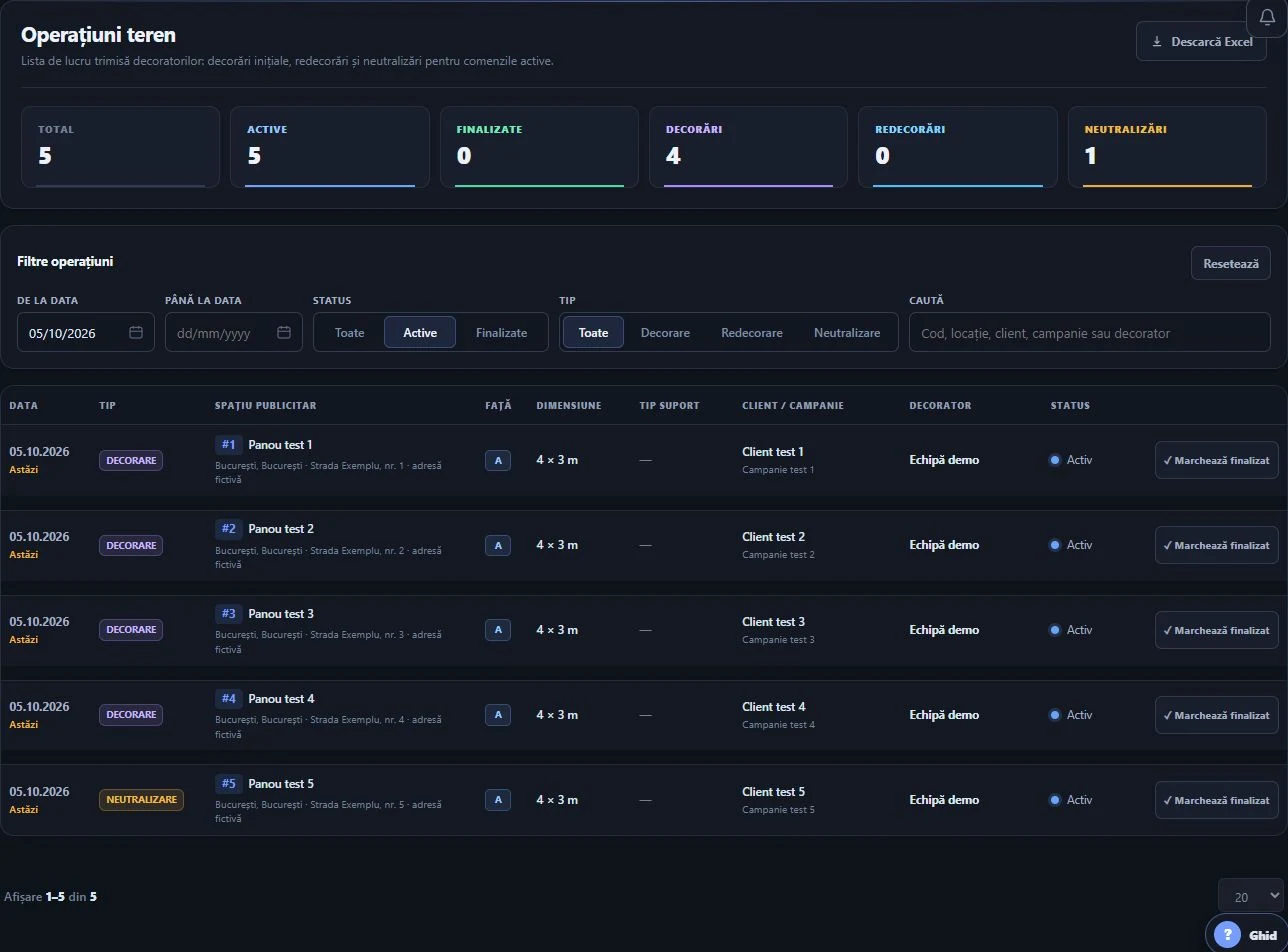Click the Până la data date field
Viewport: 1288px width, 952px height.
[x=234, y=332]
